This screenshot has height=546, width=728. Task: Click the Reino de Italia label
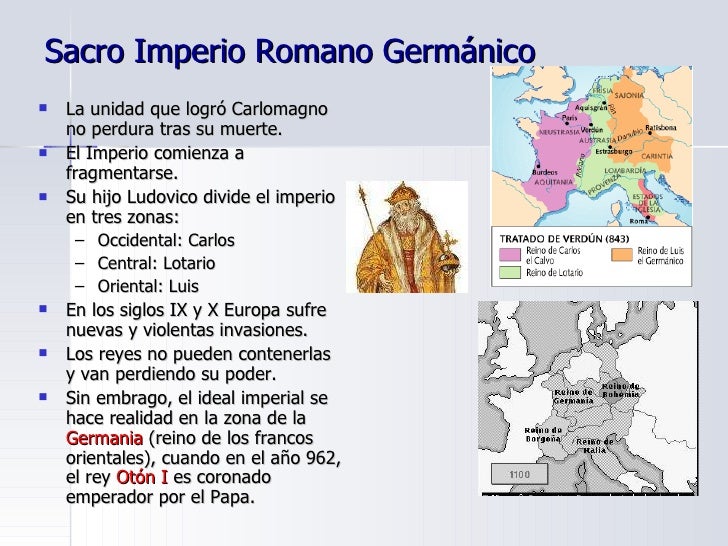pos(594,446)
